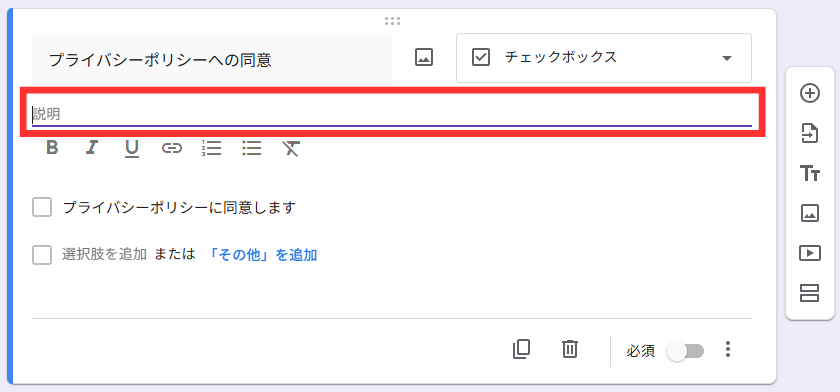
Task: Tick the プライバシーポリシーに同意します checkbox
Action: point(42,207)
